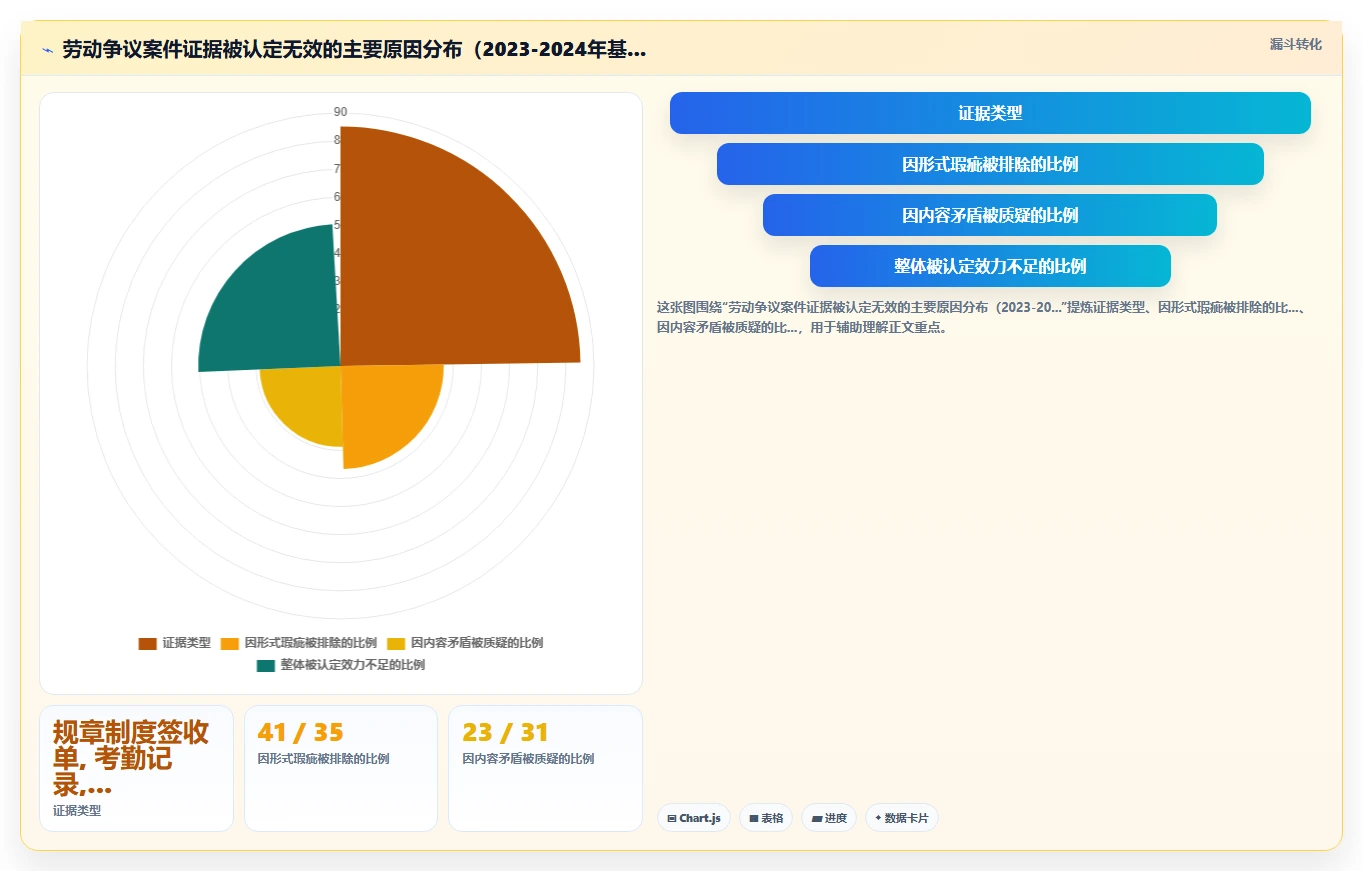Select the 证据类型 funnel bar
The height and width of the screenshot is (871, 1363).
pos(990,113)
